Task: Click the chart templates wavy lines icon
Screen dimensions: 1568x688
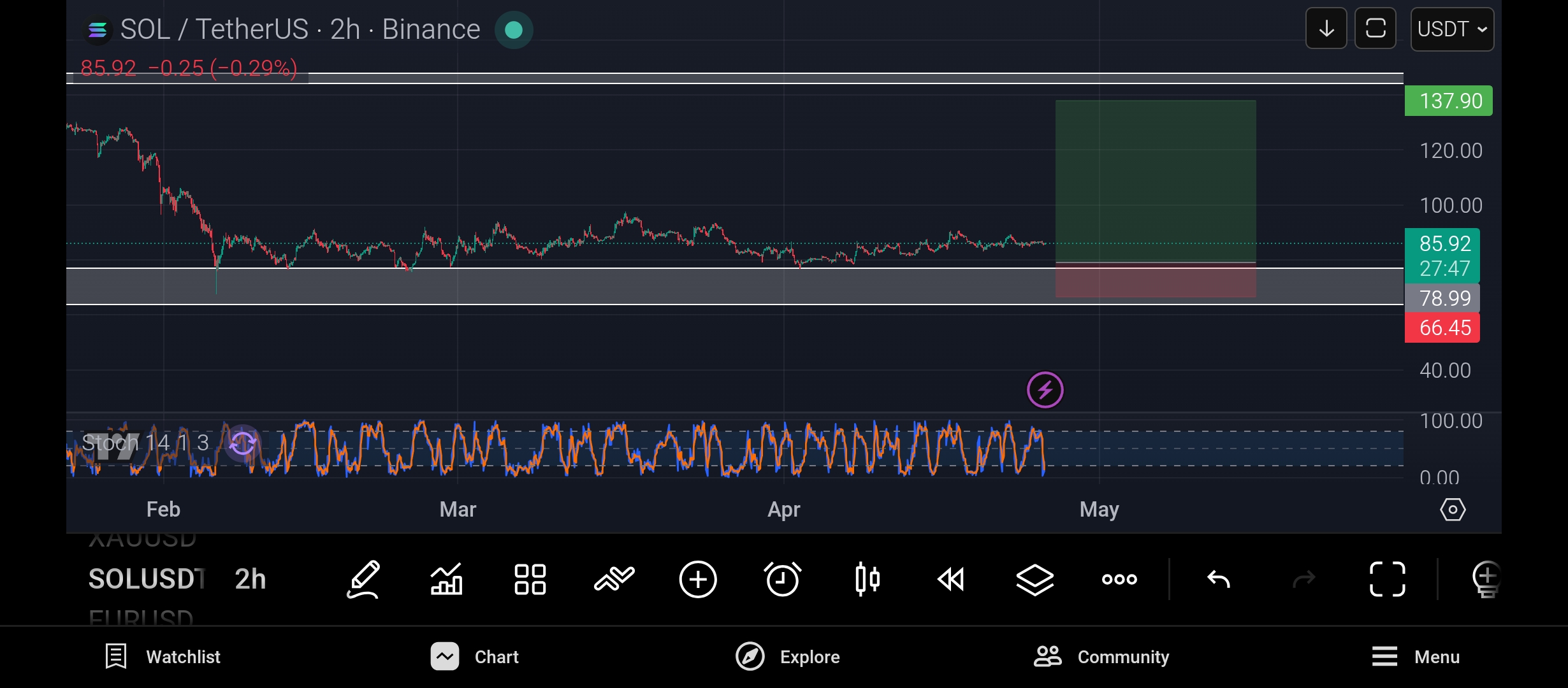Action: (614, 579)
